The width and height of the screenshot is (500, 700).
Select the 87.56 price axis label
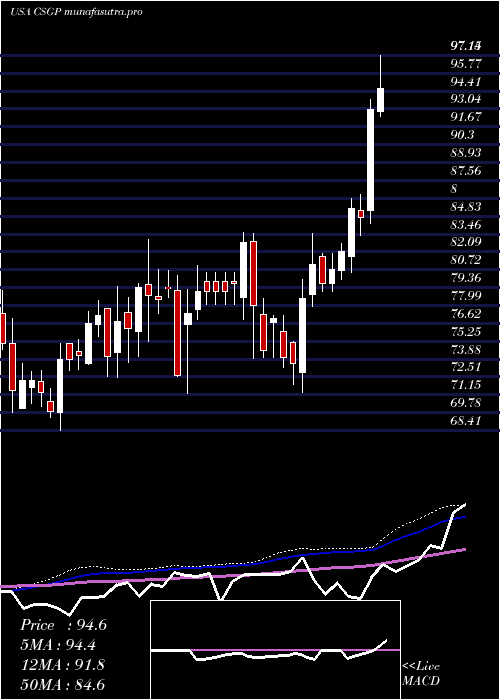pos(466,171)
